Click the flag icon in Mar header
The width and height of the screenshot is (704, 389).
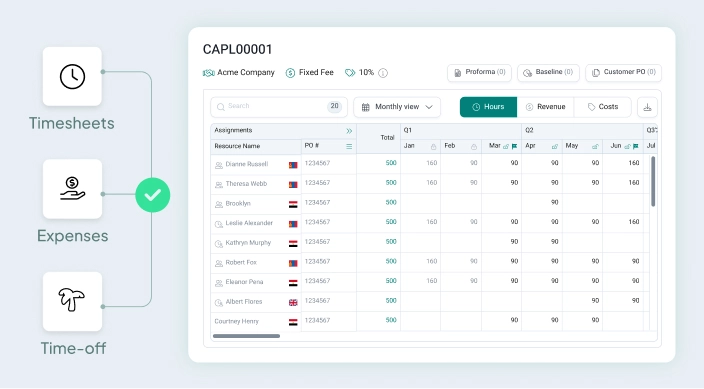coord(515,146)
